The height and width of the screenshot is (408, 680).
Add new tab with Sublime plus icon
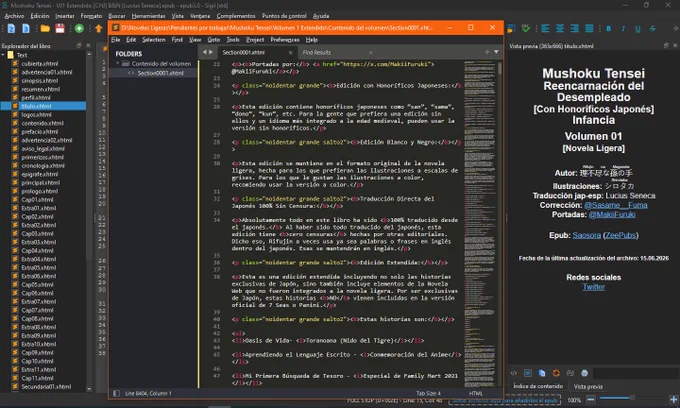[487, 52]
